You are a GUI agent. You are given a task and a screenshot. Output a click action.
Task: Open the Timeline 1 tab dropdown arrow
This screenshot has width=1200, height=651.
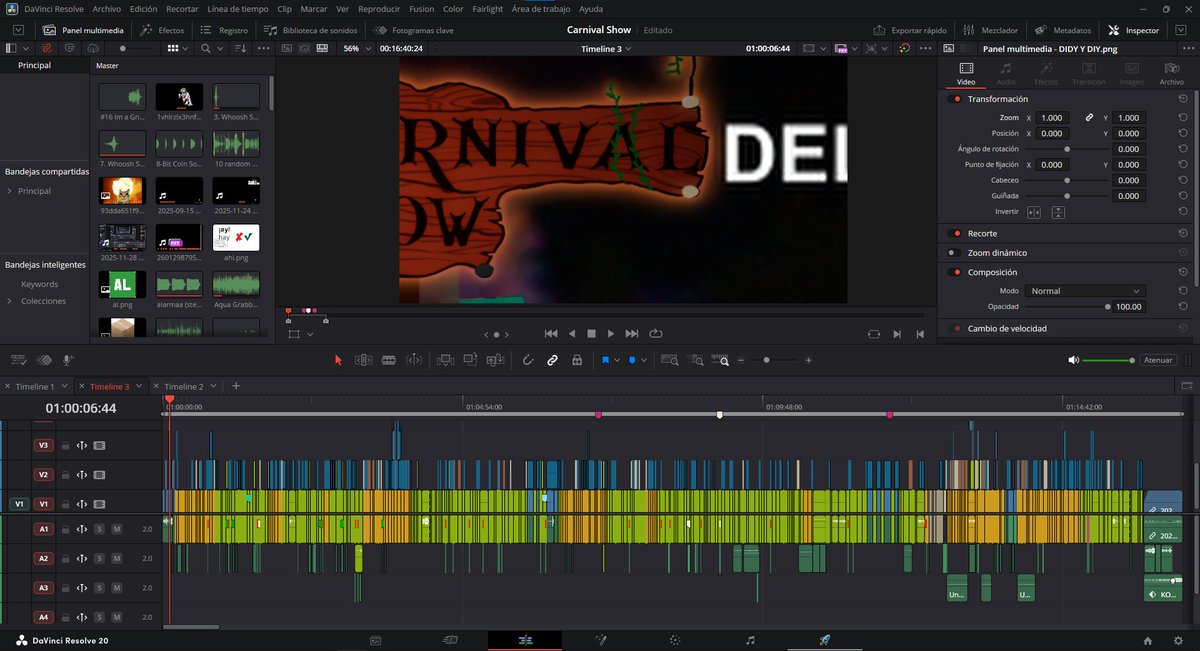coord(64,386)
